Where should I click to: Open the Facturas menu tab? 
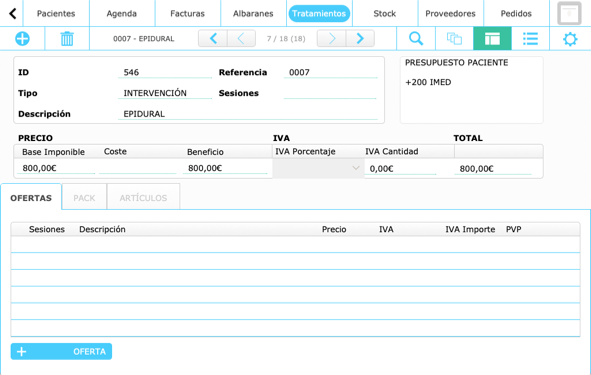187,14
